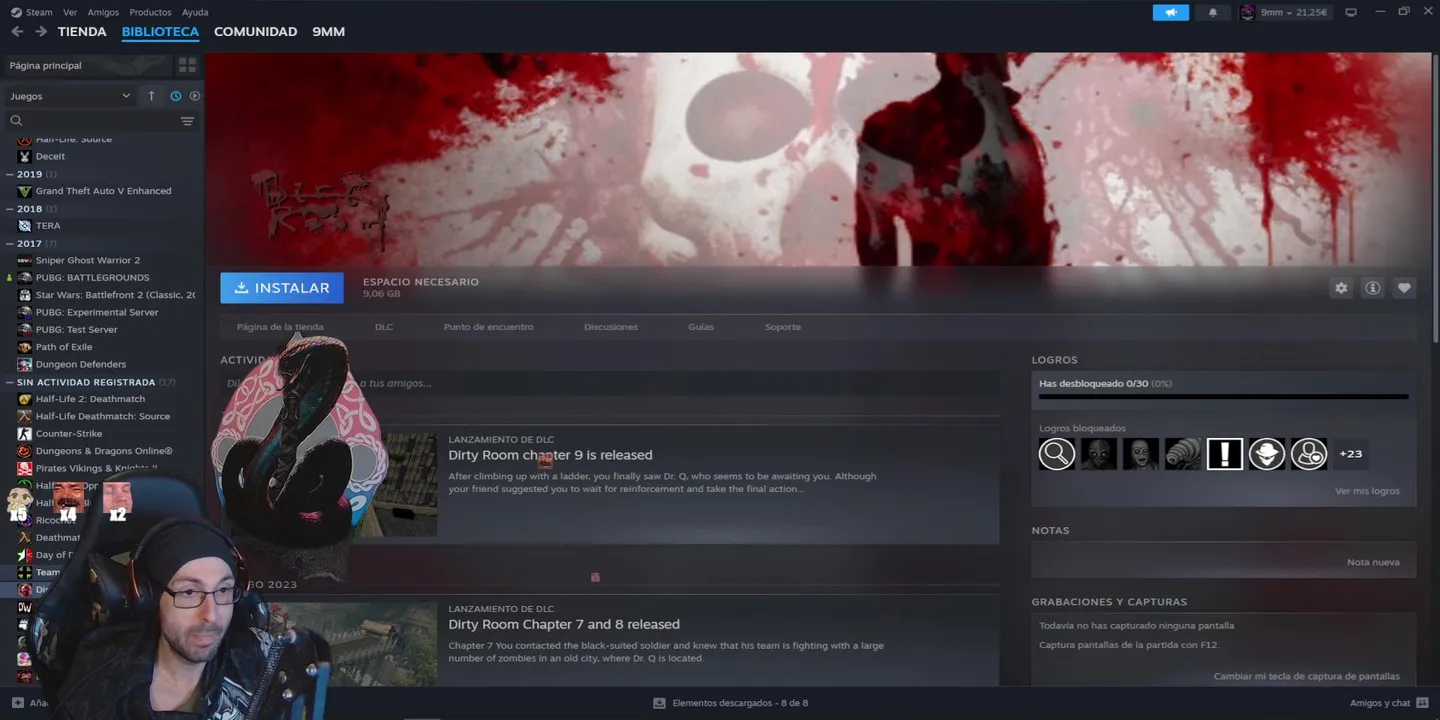Select PUBG: BATTLEGROUNDS in the list
The width and height of the screenshot is (1440, 720).
click(92, 278)
